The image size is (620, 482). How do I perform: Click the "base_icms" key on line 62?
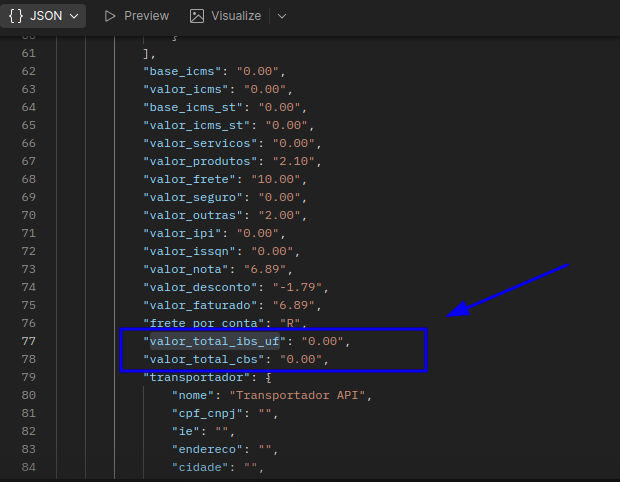[182, 71]
